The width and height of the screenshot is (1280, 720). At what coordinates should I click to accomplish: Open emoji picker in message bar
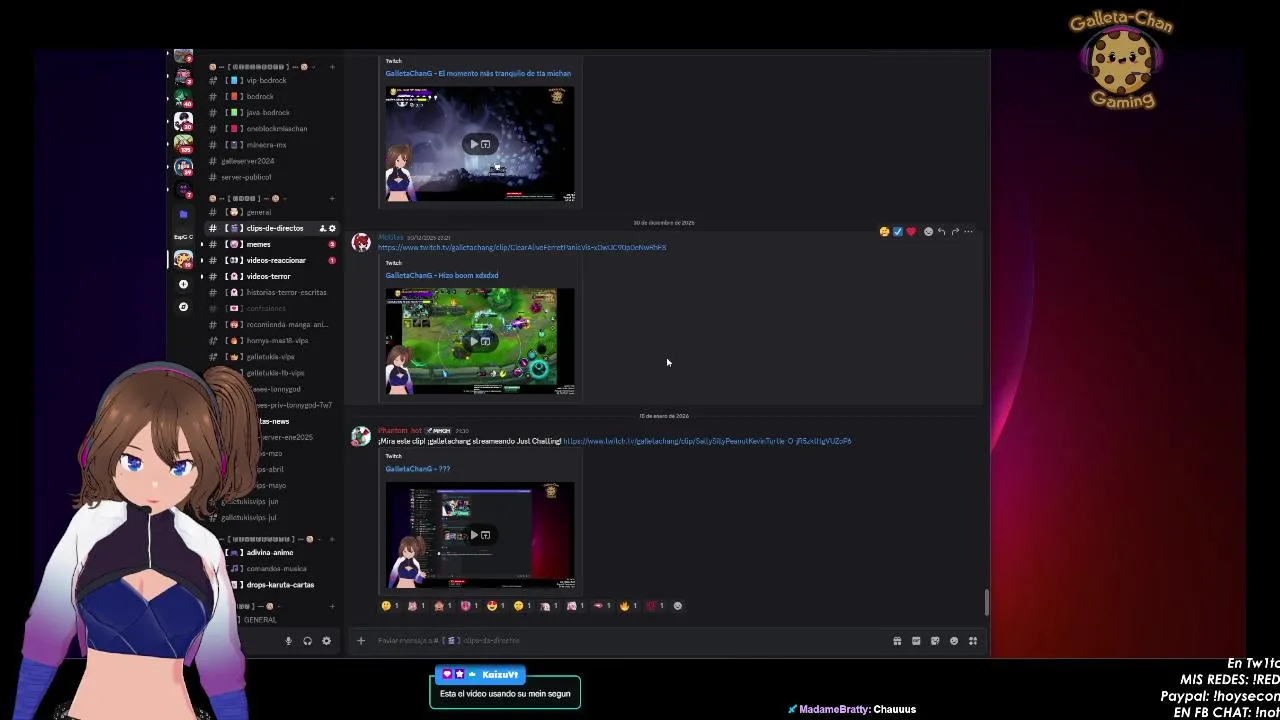click(x=954, y=641)
